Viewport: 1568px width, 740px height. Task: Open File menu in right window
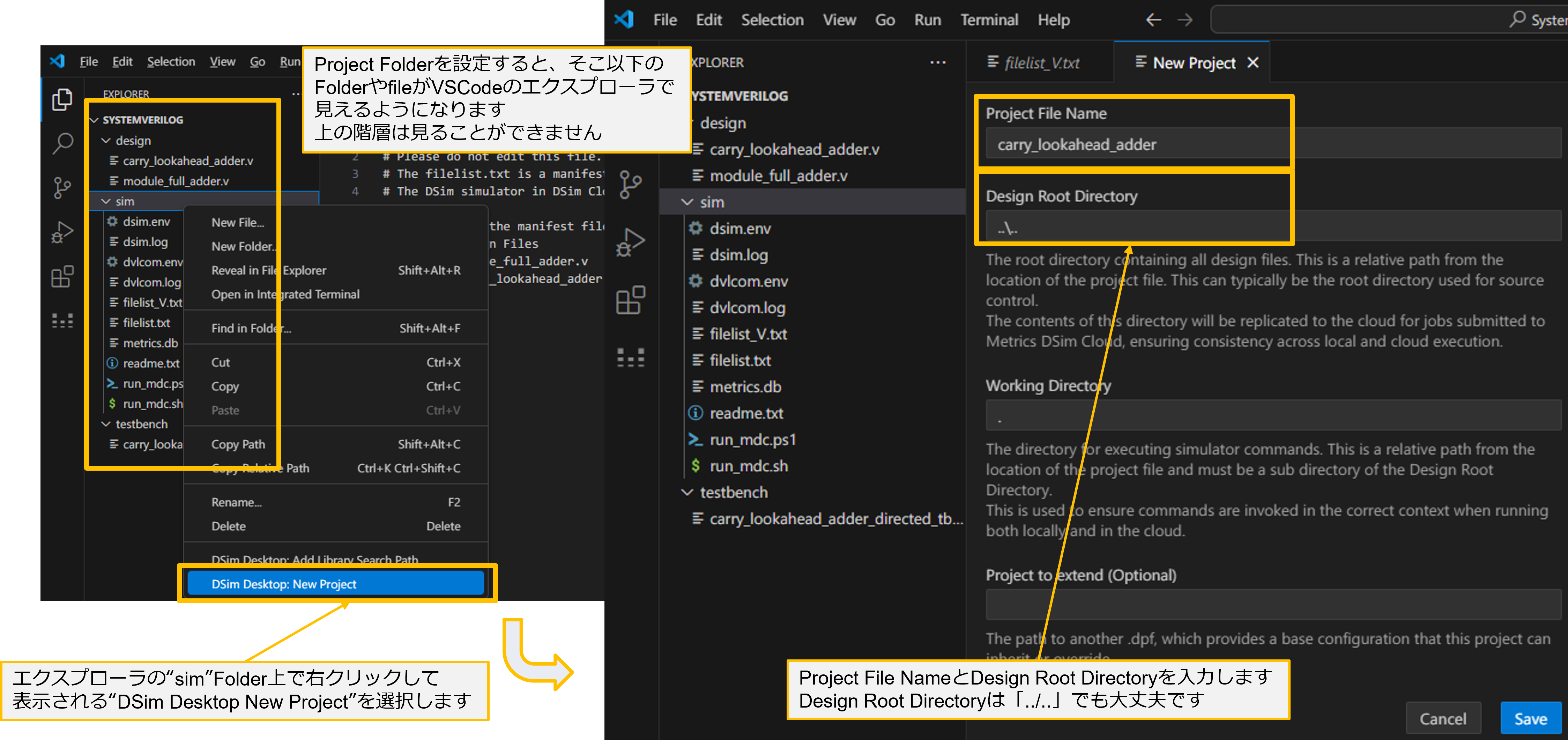click(665, 20)
